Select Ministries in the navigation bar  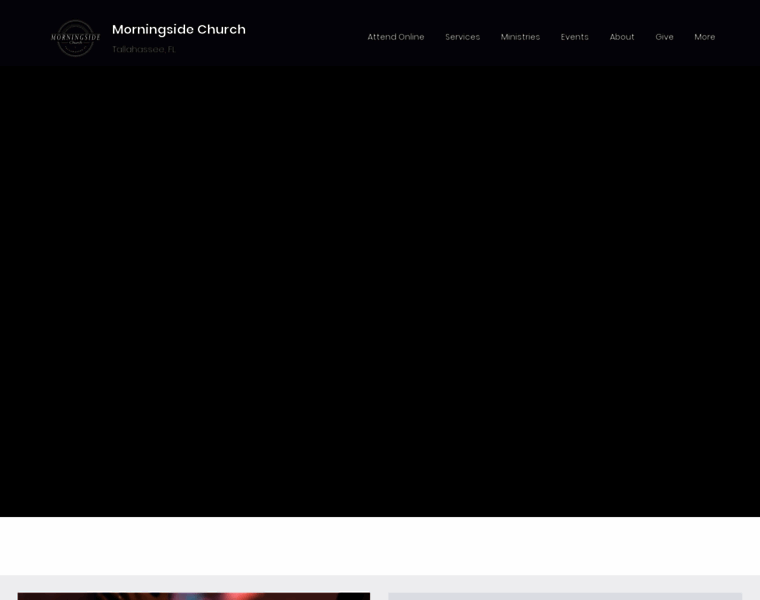click(x=520, y=37)
